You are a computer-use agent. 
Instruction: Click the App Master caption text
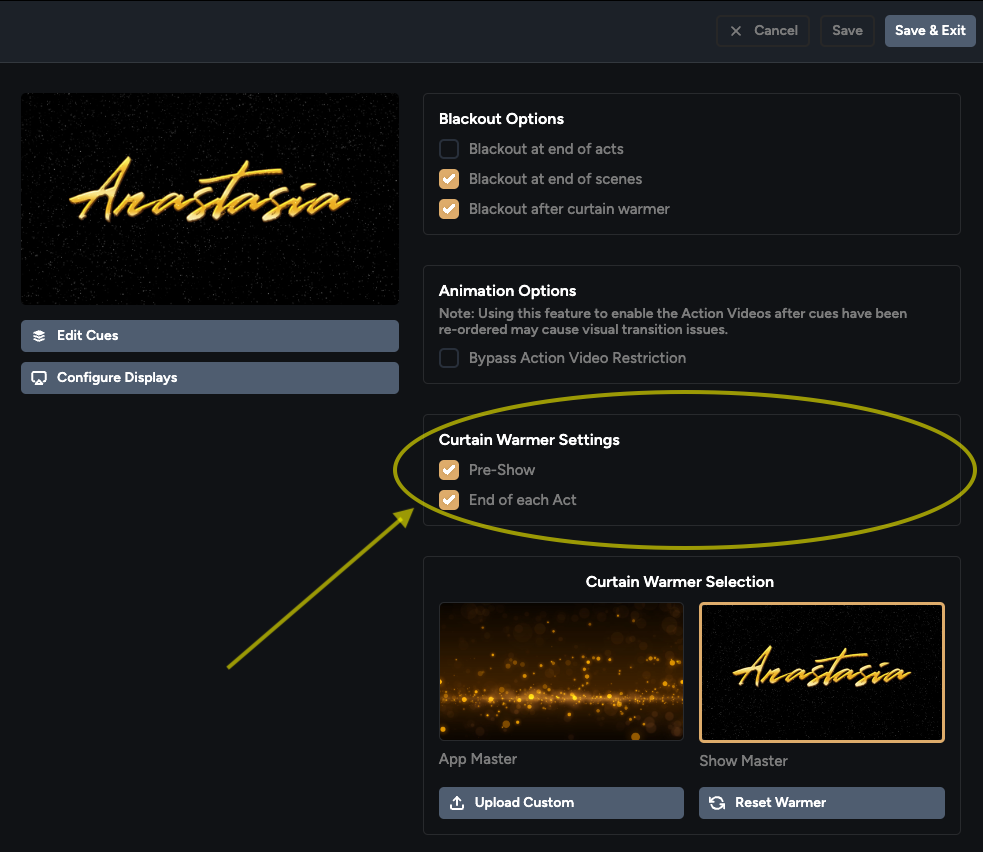[x=478, y=759]
